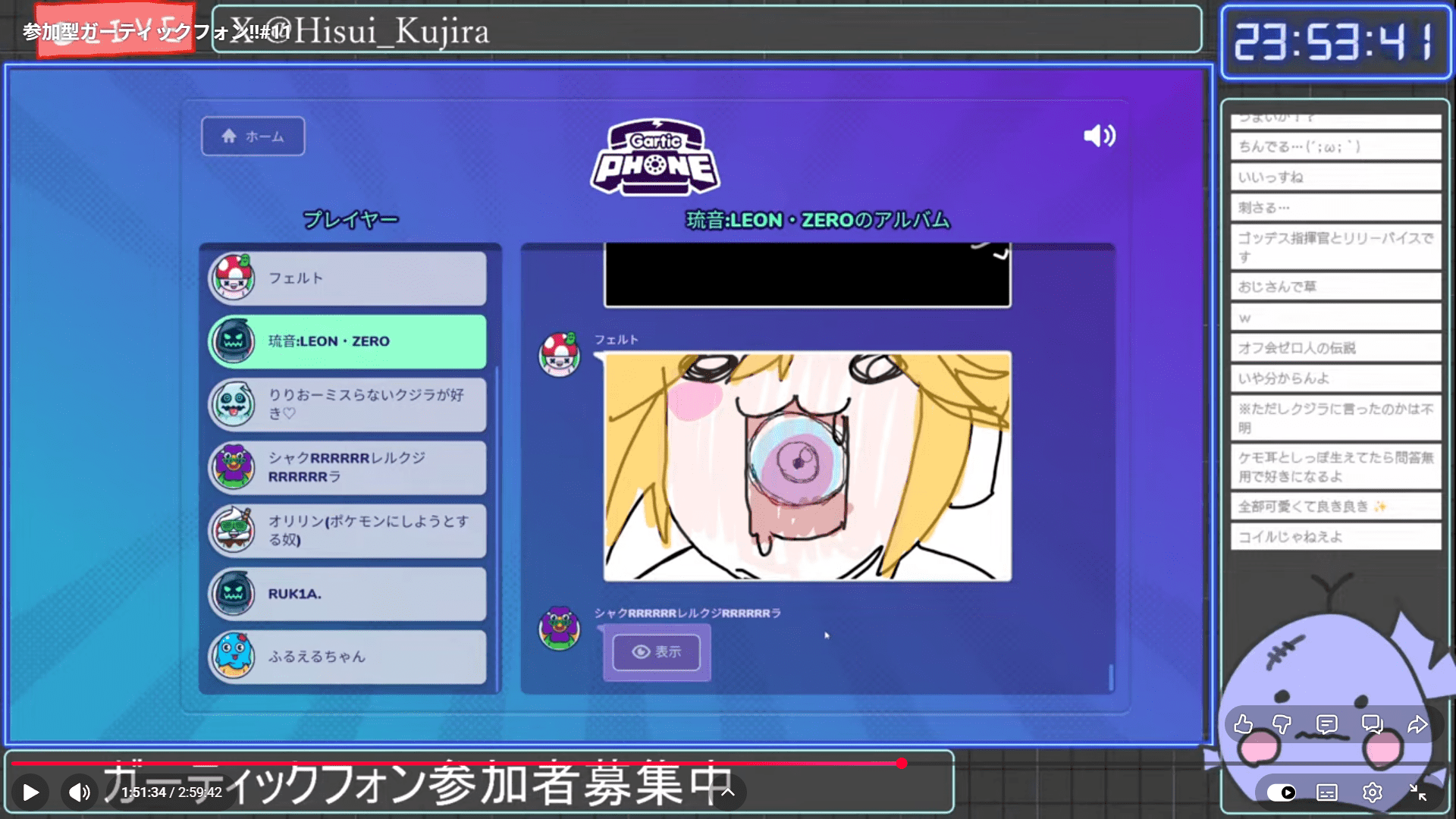
Task: Click フェルト's drawing in the album
Action: pos(807,466)
